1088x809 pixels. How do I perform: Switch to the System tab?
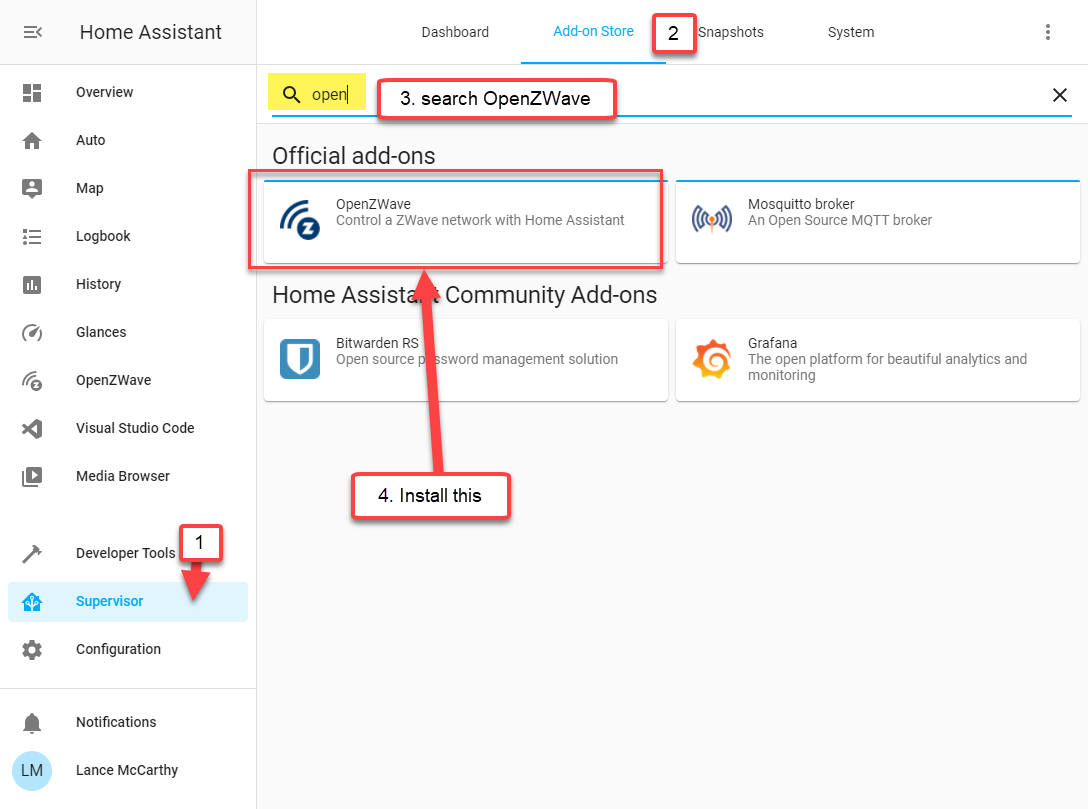coord(851,32)
